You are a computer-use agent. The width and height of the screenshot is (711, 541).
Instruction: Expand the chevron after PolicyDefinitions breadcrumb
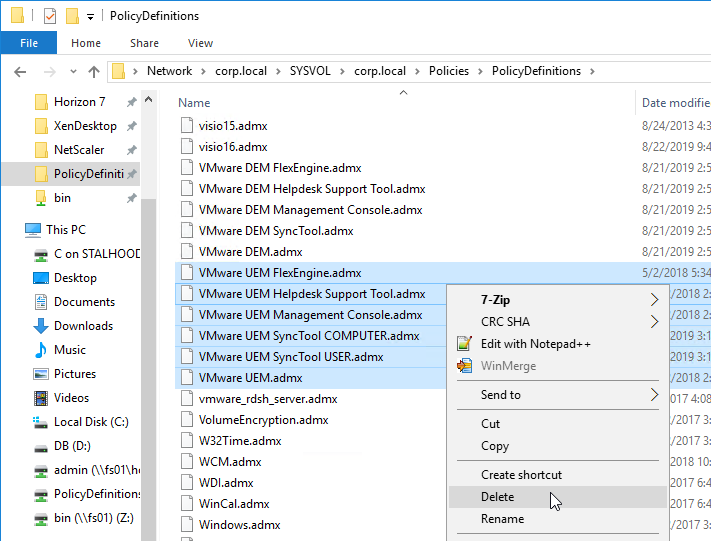(x=592, y=72)
